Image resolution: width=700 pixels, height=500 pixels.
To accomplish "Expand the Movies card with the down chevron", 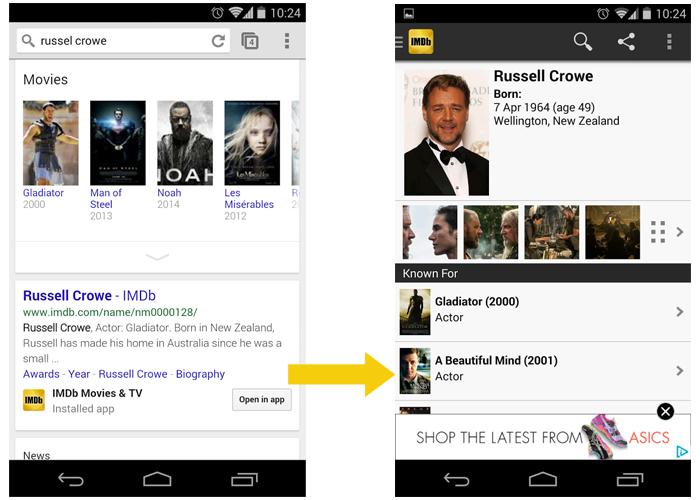I will click(x=157, y=257).
